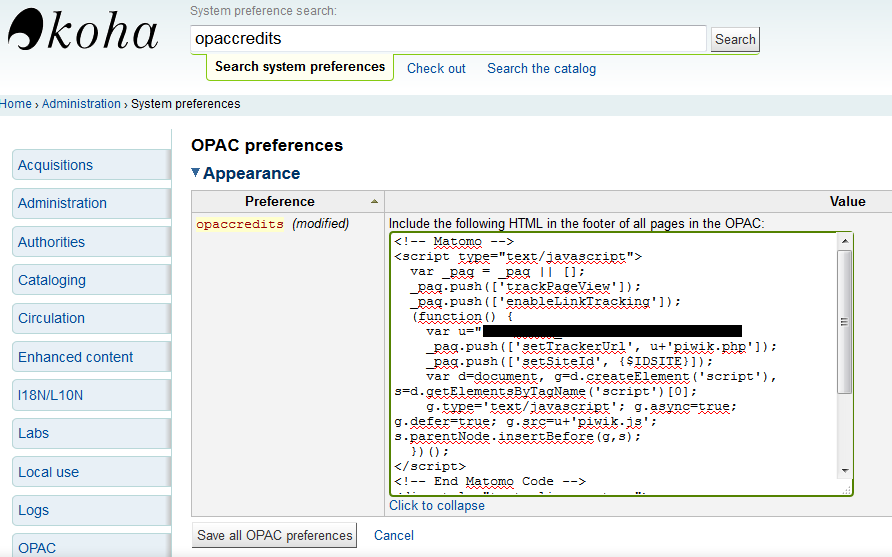Sort by the Preference column arrow

pyautogui.click(x=374, y=201)
